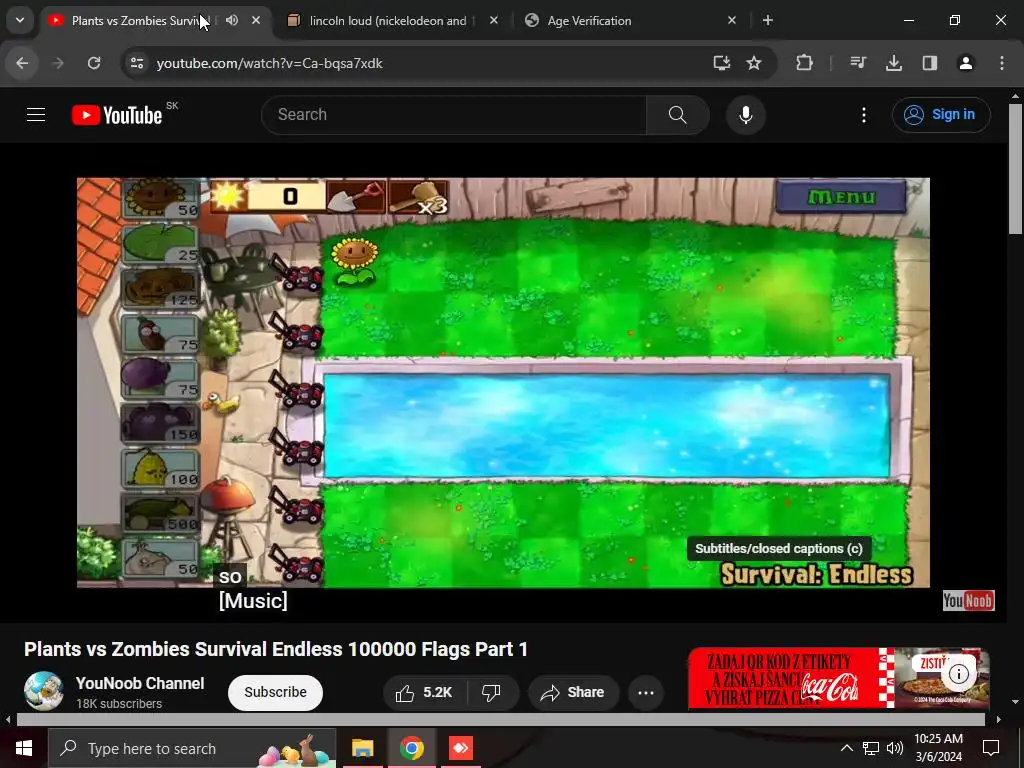Click the YouNoob watermark in the player
This screenshot has height=768, width=1024.
point(968,600)
